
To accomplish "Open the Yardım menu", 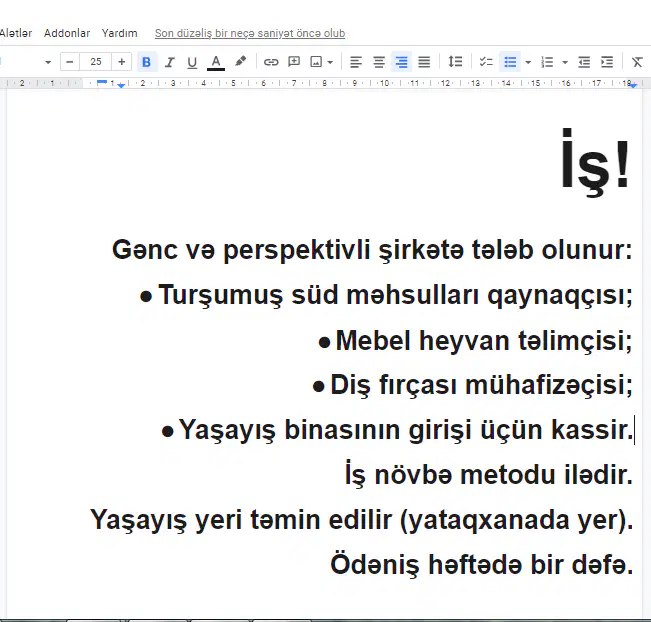I will click(120, 33).
